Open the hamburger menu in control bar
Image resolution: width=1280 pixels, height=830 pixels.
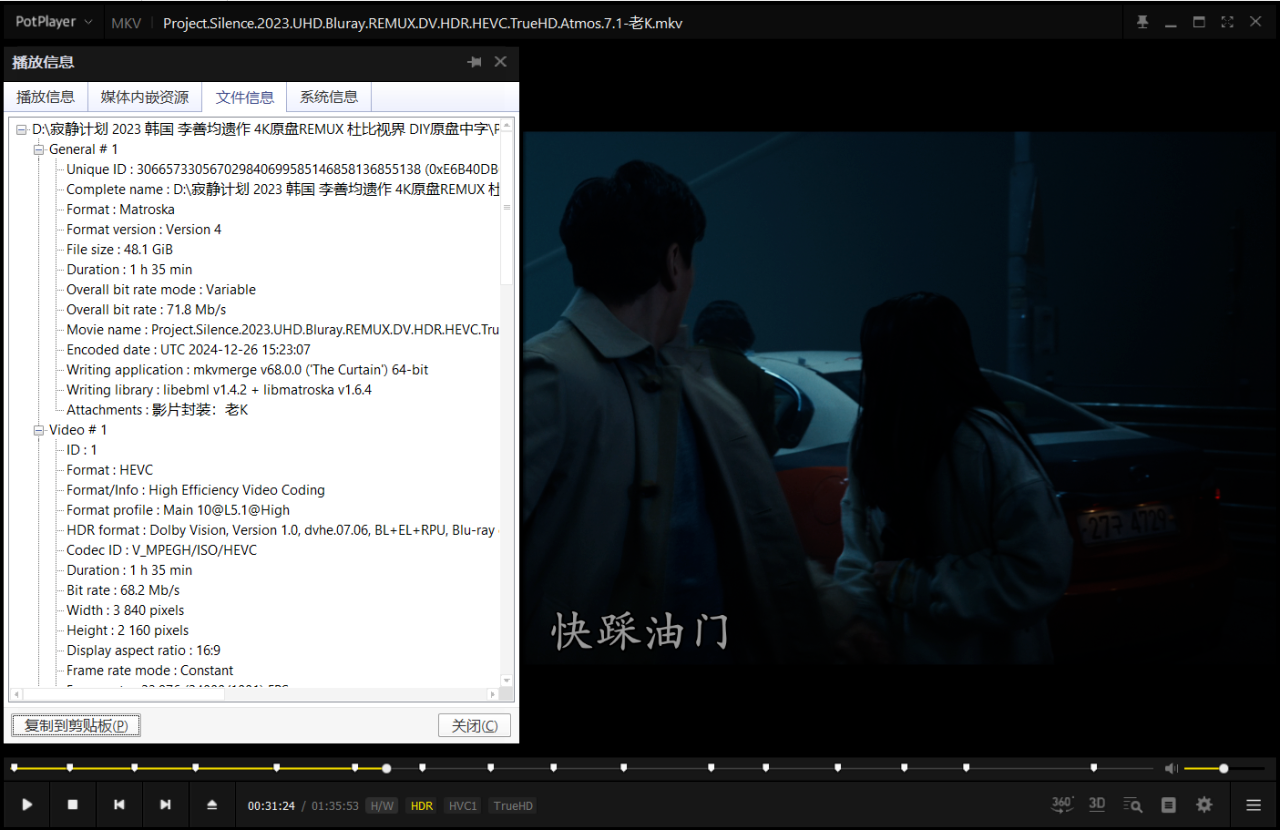[1253, 805]
